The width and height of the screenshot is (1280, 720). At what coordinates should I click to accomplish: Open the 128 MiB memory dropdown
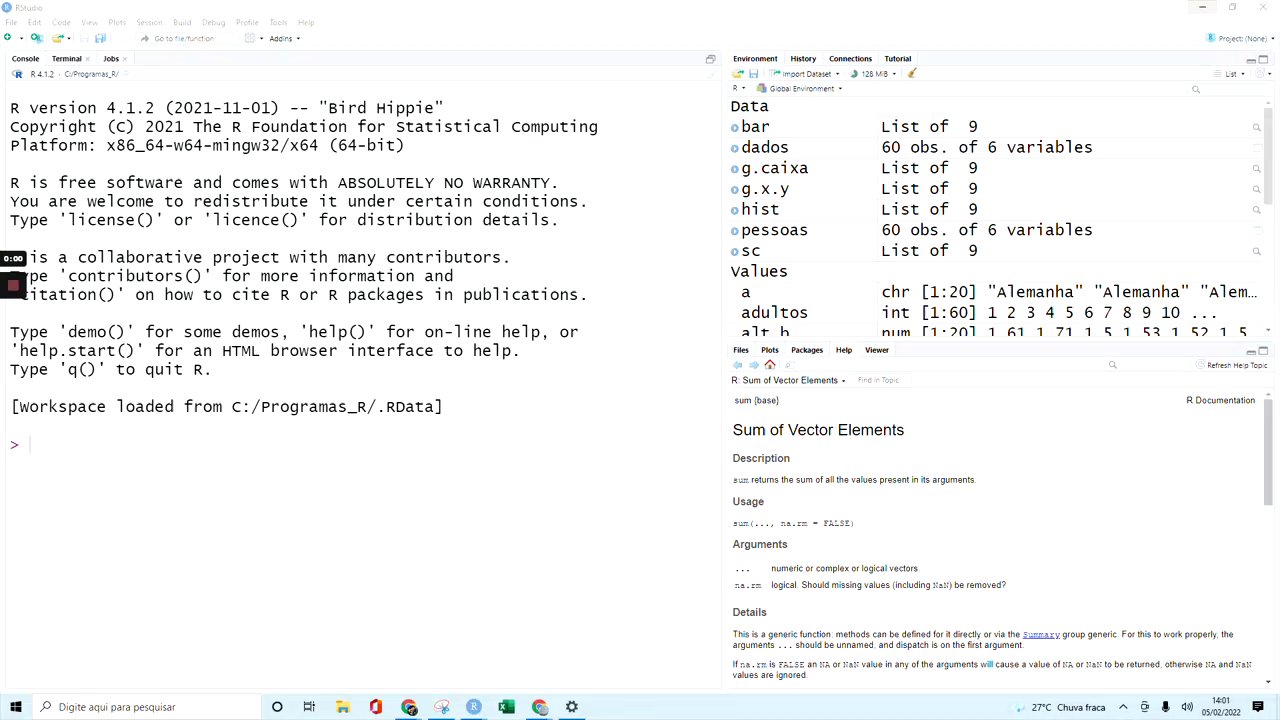(874, 74)
